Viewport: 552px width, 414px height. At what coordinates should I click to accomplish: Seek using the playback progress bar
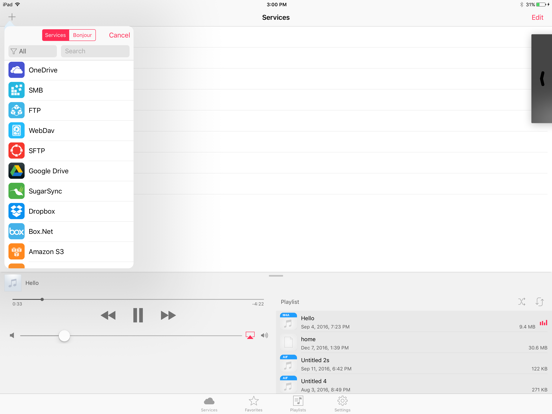[x=138, y=300]
